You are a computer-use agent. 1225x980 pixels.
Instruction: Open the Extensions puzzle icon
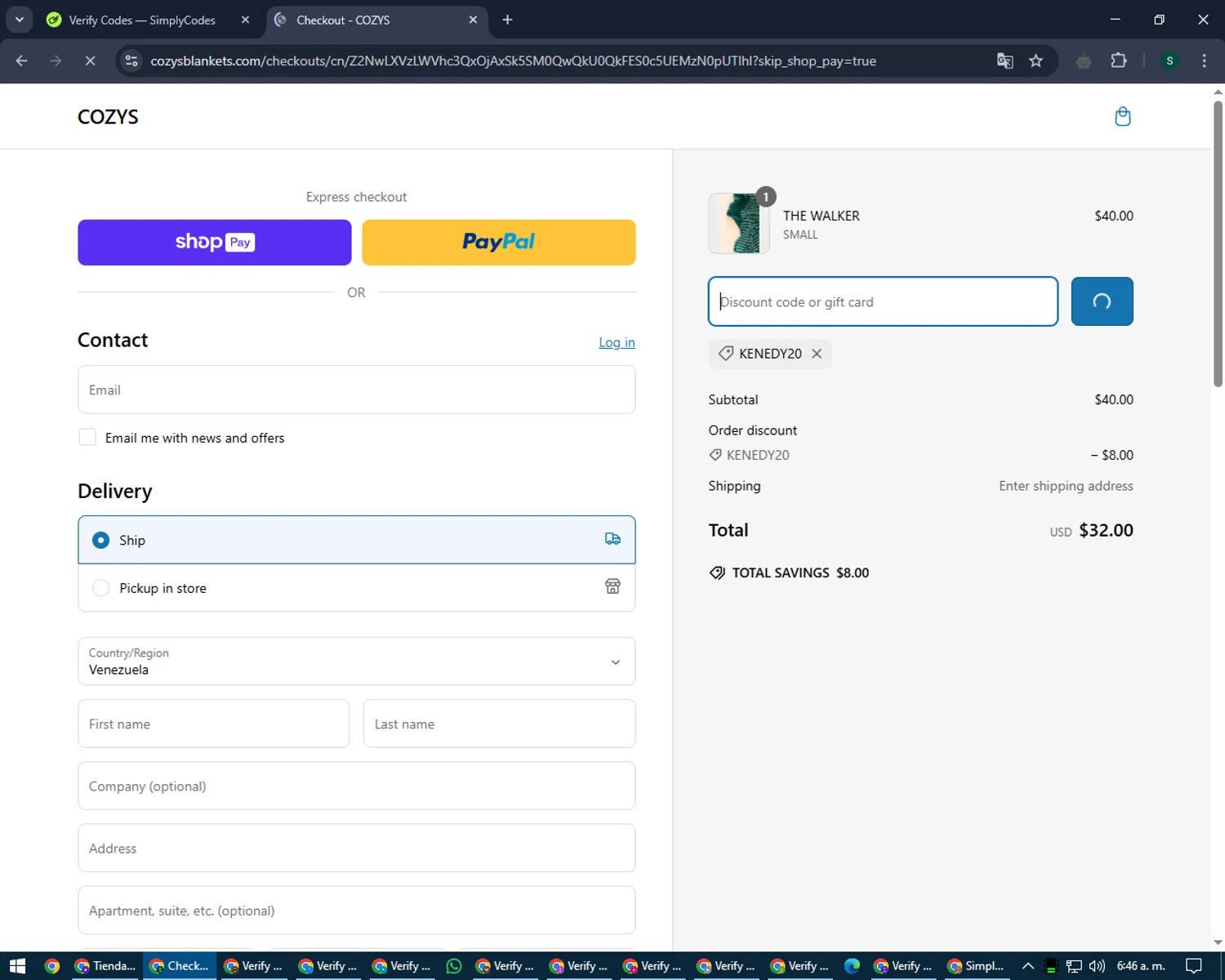click(x=1118, y=61)
